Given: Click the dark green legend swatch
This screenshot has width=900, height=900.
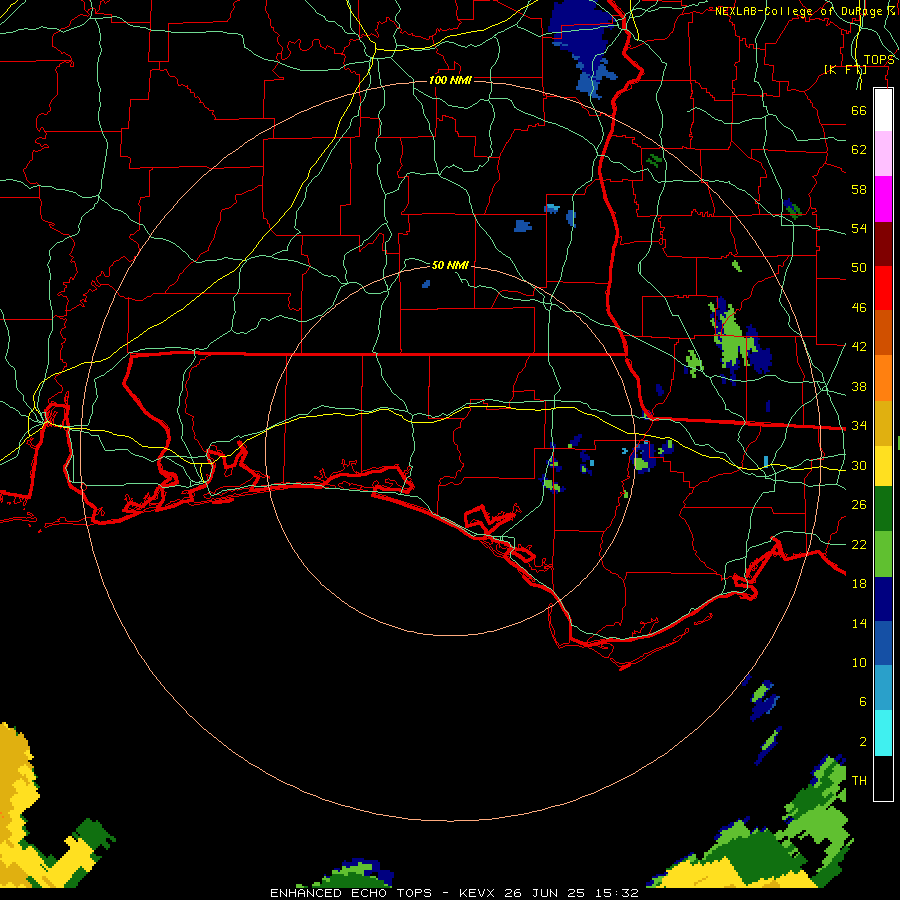Looking at the screenshot, I should click(x=883, y=509).
